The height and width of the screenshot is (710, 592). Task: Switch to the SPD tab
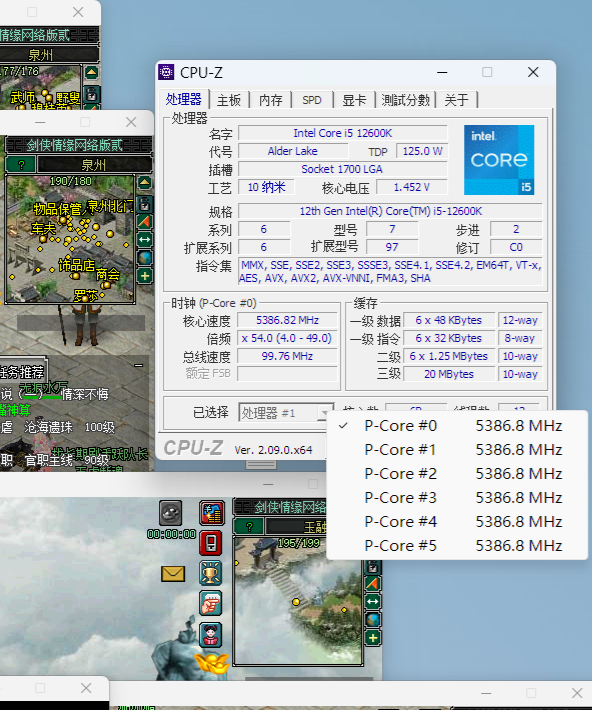312,100
